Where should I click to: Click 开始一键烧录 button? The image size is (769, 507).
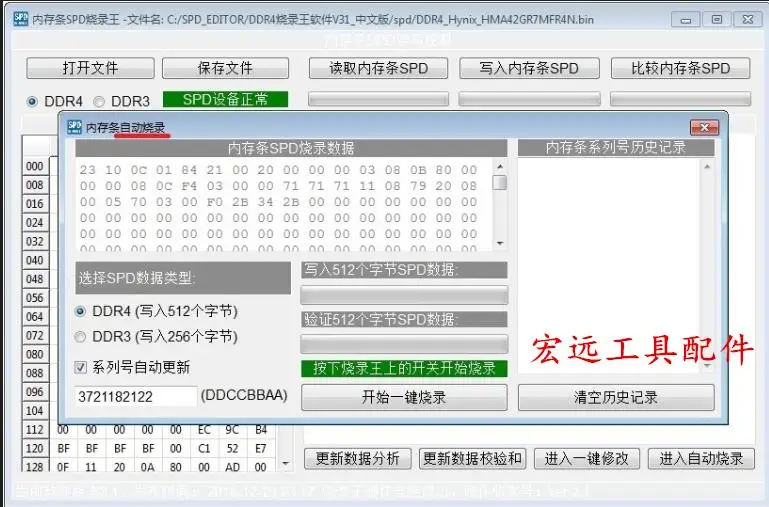click(x=404, y=397)
